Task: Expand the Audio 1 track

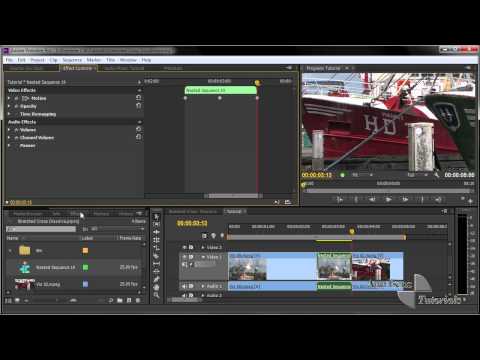Action: coord(203,286)
